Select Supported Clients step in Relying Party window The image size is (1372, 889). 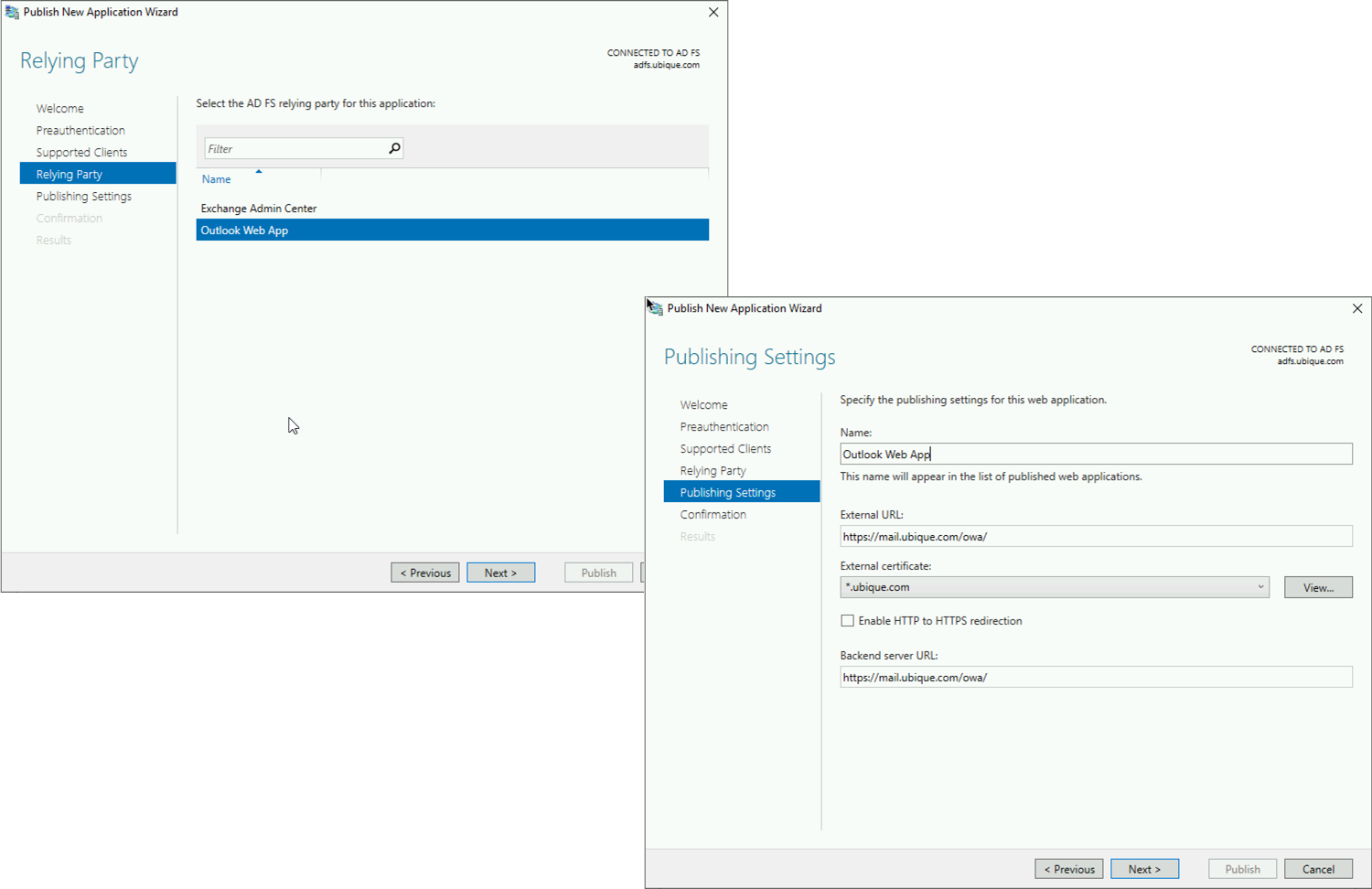pyautogui.click(x=81, y=152)
